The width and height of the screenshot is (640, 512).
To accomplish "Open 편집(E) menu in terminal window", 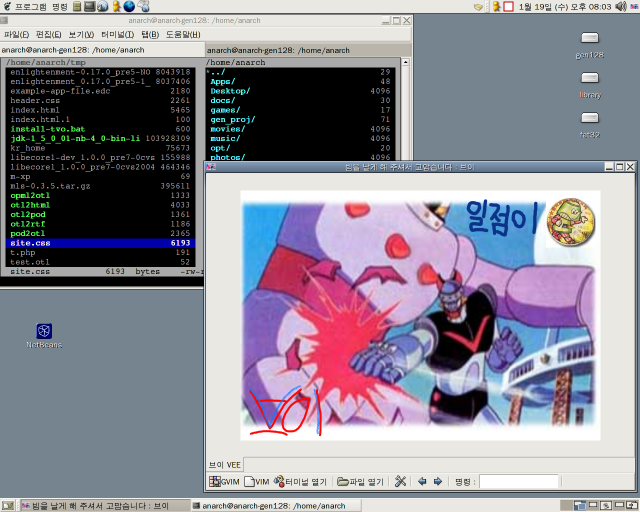I will pyautogui.click(x=49, y=35).
